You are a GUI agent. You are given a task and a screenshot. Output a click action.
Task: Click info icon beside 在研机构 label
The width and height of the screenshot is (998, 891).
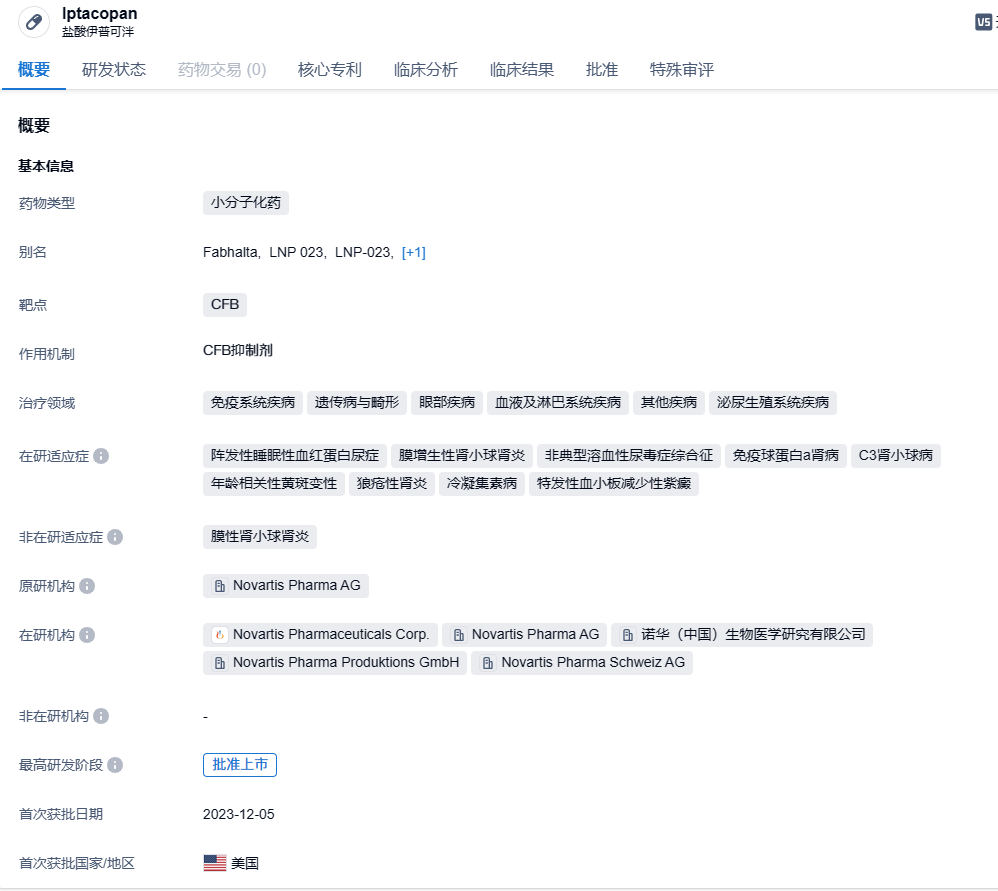(x=87, y=635)
